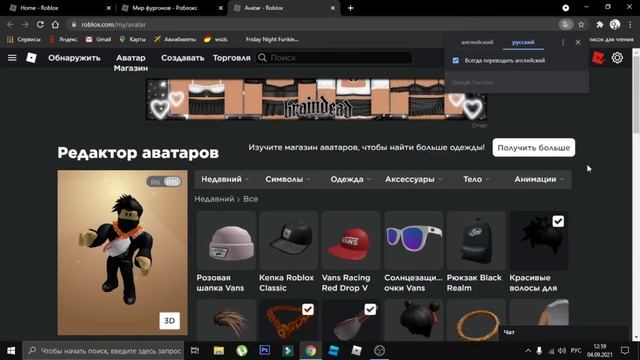Open Chrome profile avatar
Screen dimensions: 640x360
point(615,25)
